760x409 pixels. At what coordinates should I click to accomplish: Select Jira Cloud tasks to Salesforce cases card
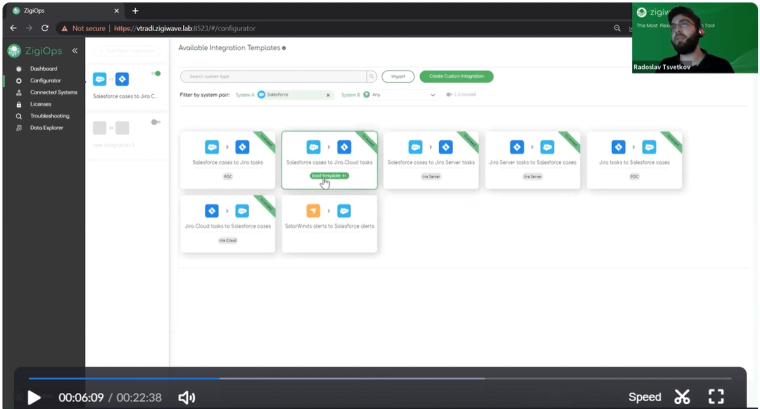(227, 224)
